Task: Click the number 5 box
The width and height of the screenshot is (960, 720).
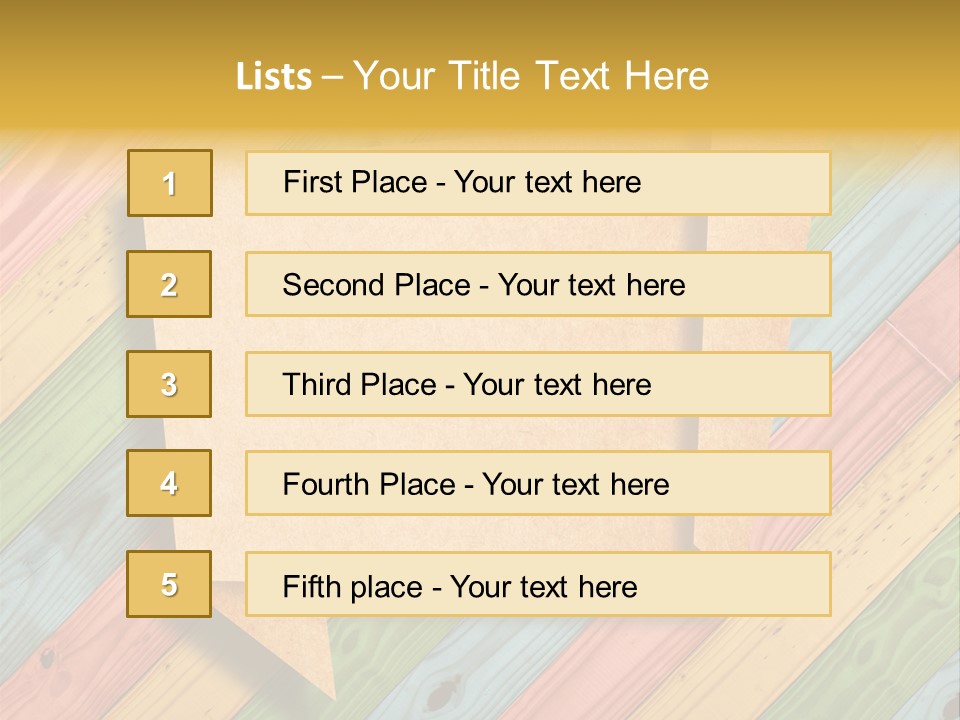Action: (x=169, y=584)
